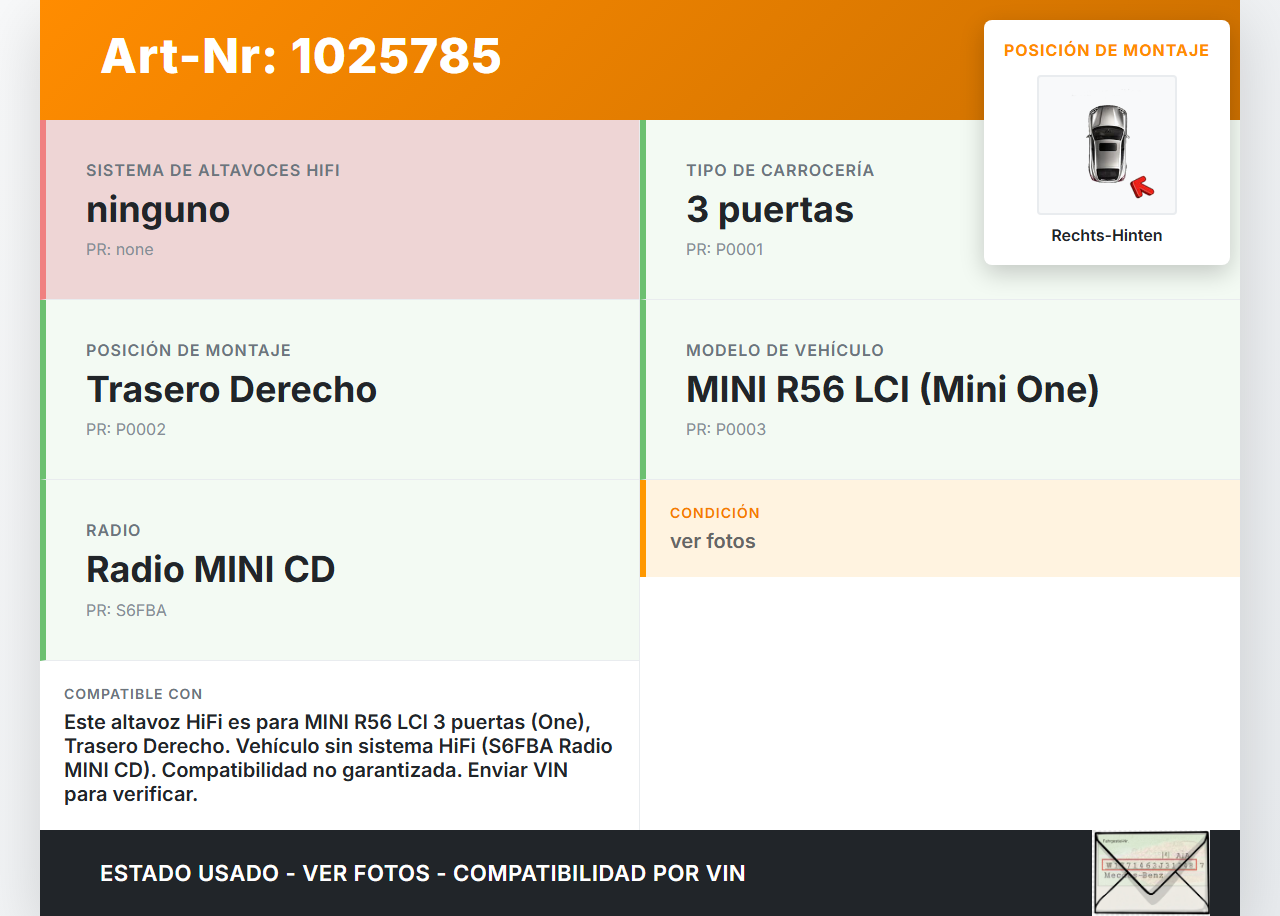Select the code PR: P0003
1280x916 pixels.
click(x=726, y=430)
